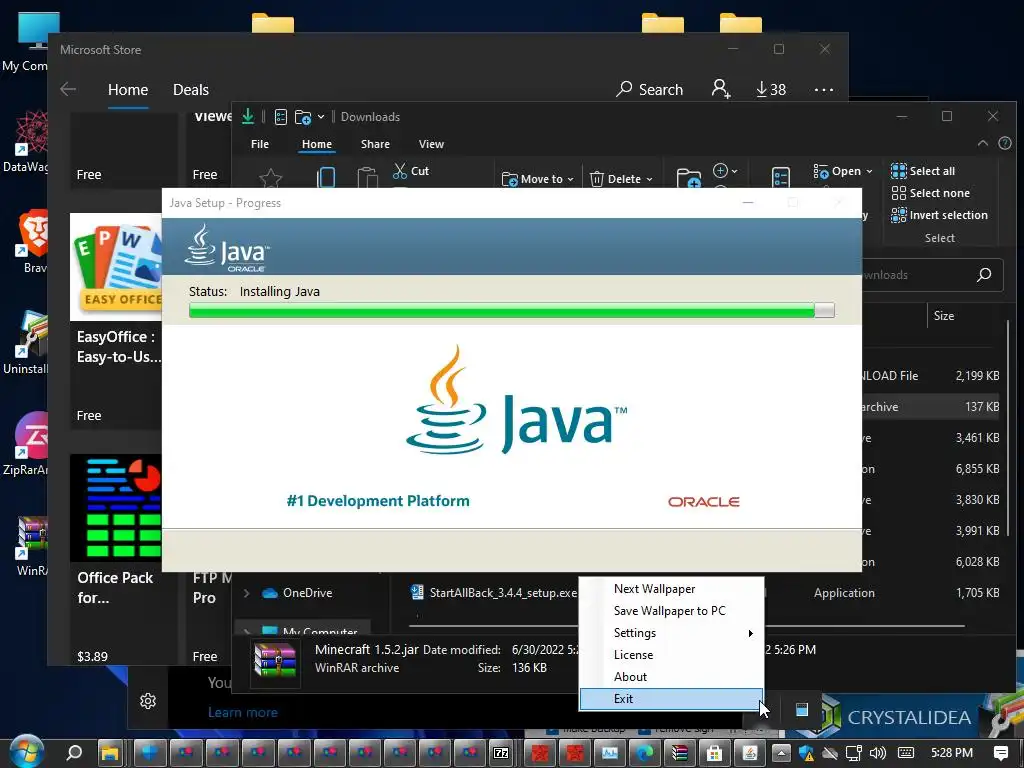Choose Save Wallpaper to PC
Viewport: 1024px width, 768px height.
pos(671,611)
